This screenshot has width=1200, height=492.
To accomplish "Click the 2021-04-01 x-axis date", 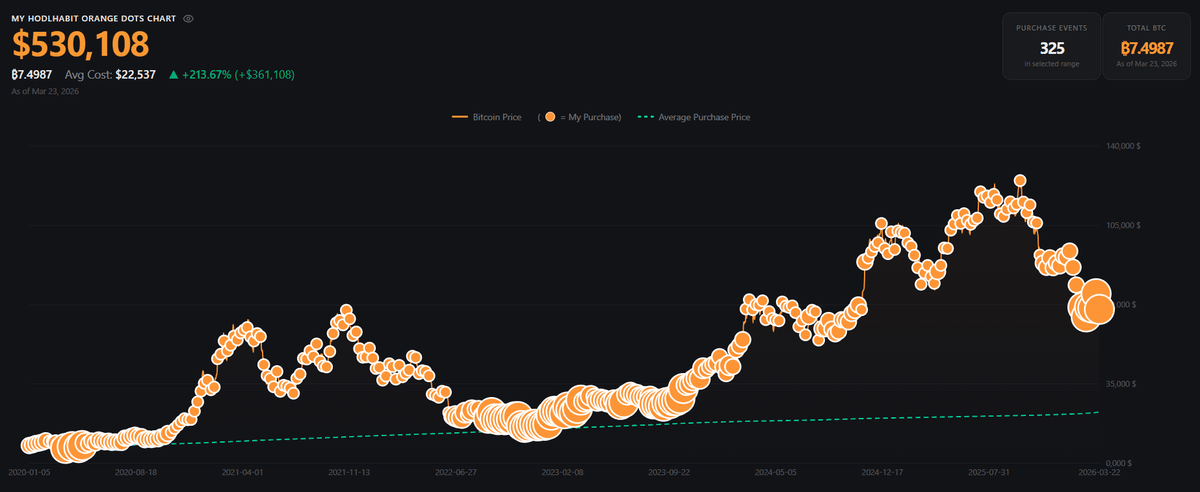I will pos(242,470).
